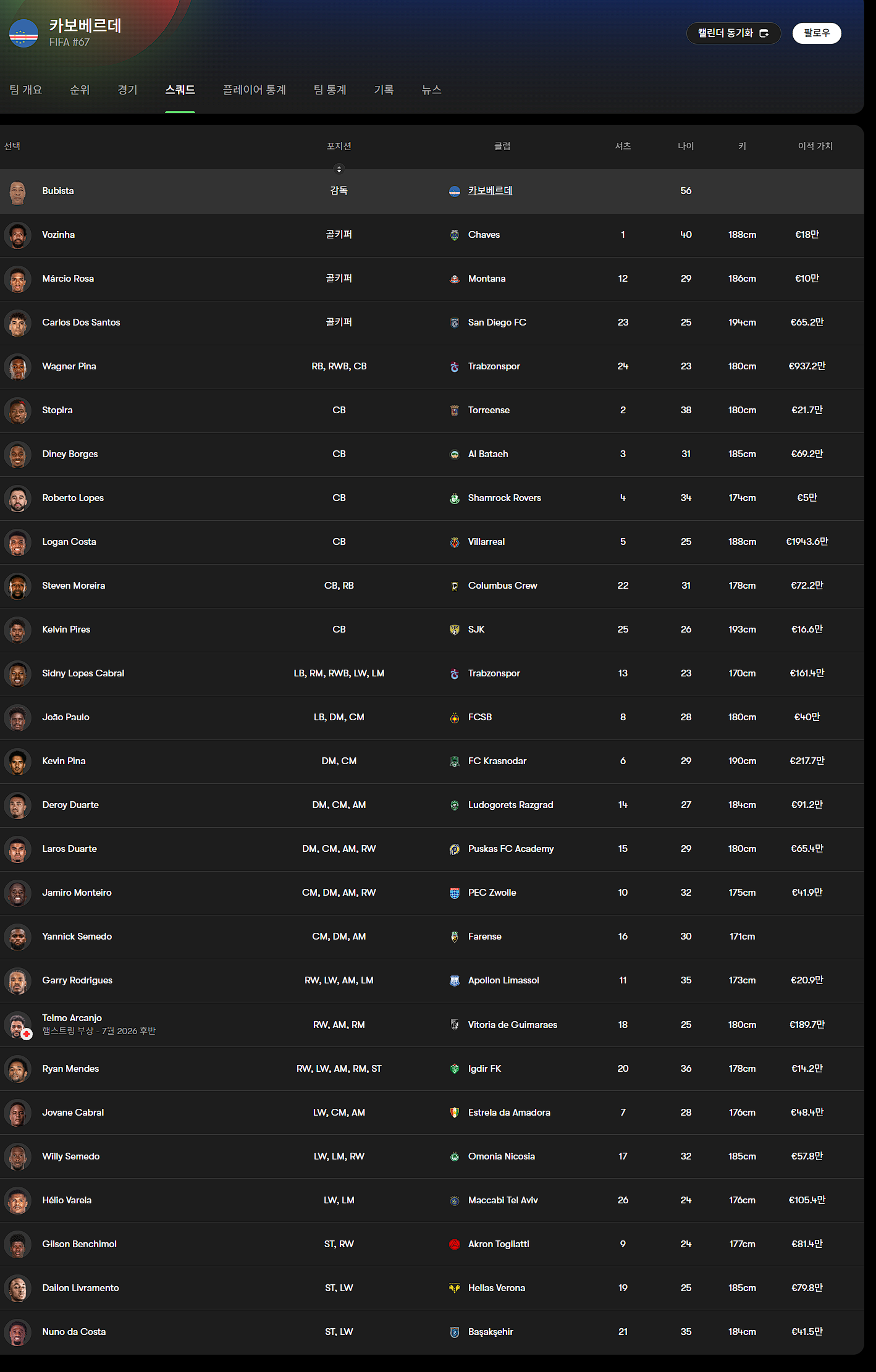Screen dimensions: 876x1372
Task: Click the 캘린더 동기화 button
Action: coord(733,33)
